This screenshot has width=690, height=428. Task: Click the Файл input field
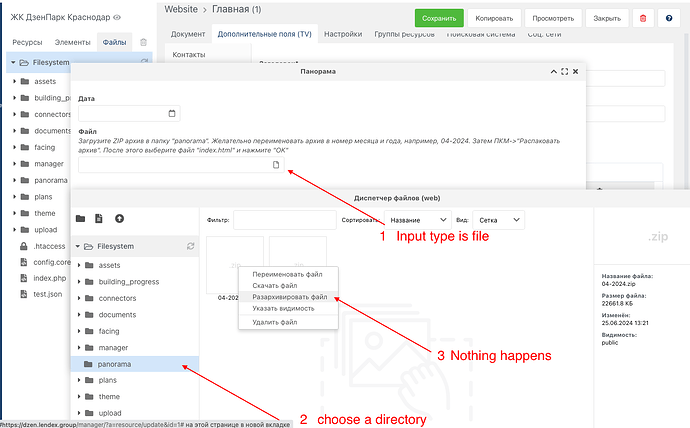(181, 165)
